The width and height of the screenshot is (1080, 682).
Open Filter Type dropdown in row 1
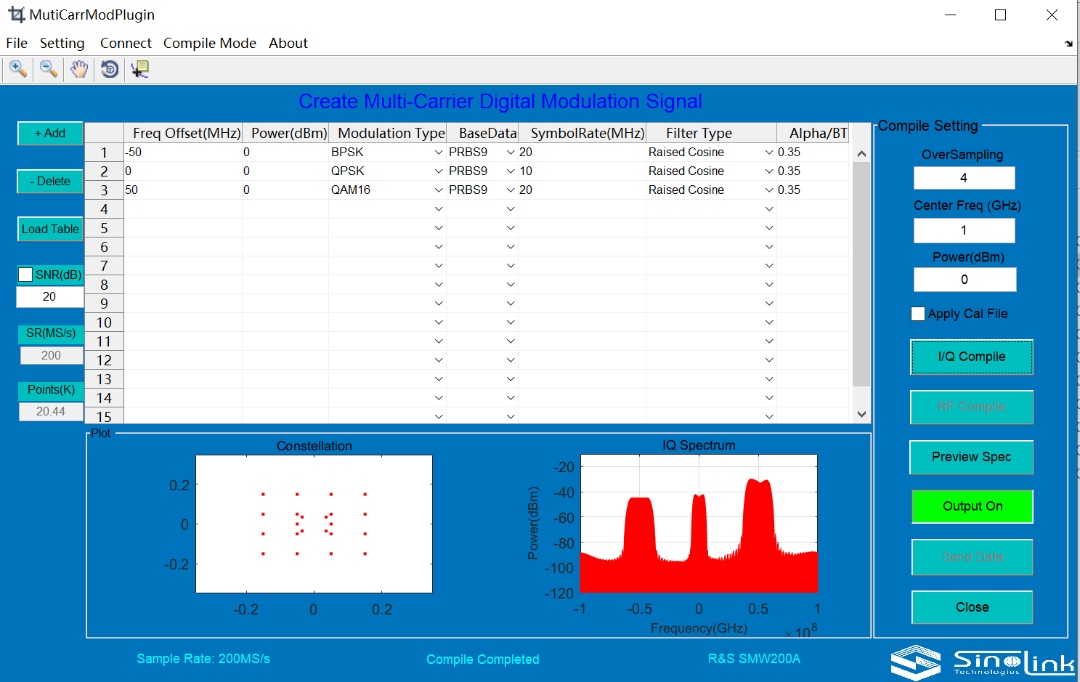769,152
